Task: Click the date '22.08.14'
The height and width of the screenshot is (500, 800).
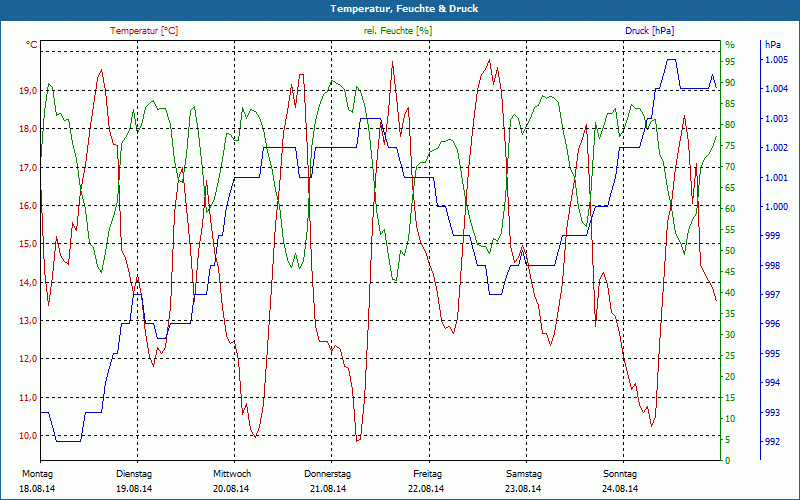Action: point(426,489)
